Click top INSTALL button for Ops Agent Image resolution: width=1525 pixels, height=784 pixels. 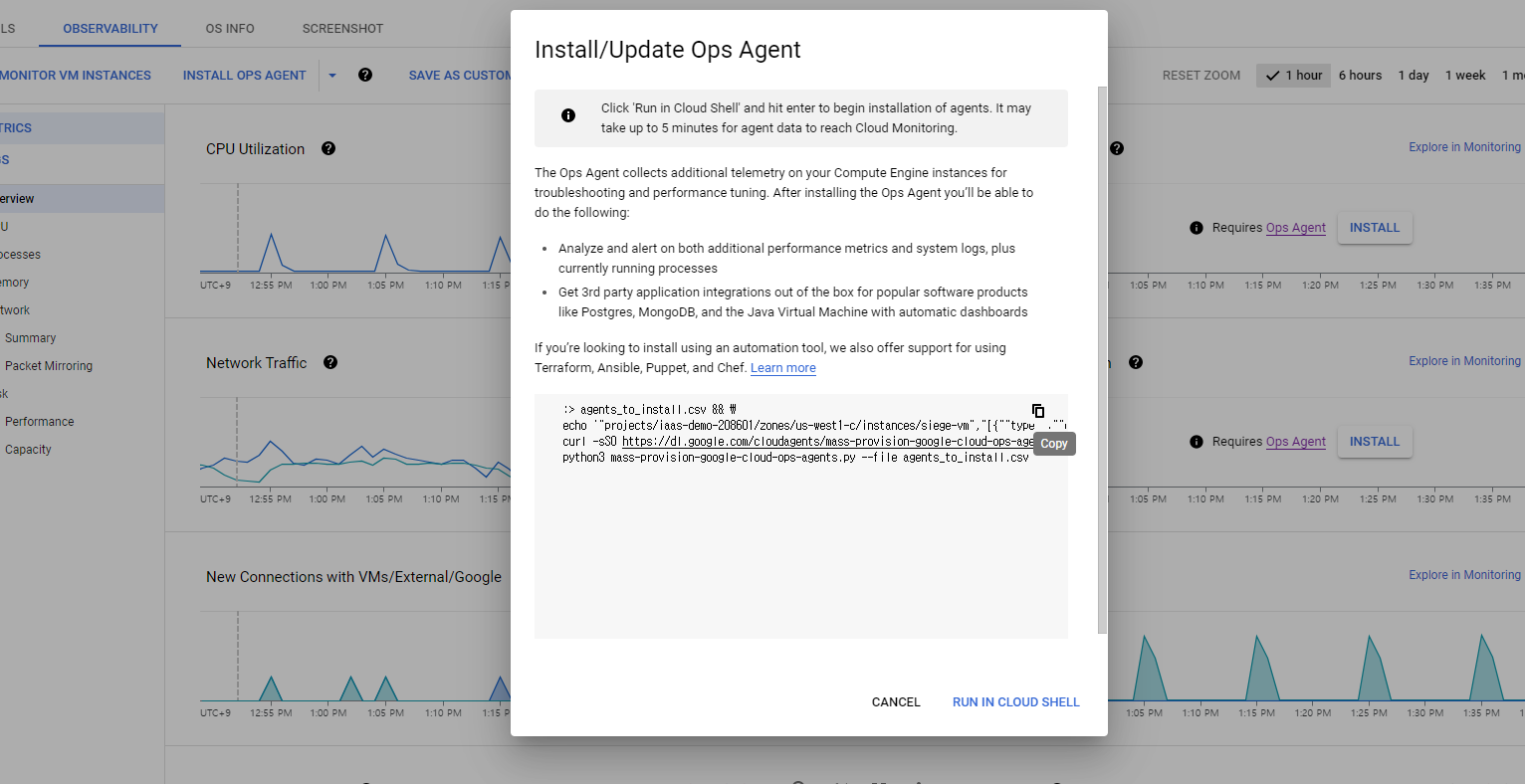1375,228
